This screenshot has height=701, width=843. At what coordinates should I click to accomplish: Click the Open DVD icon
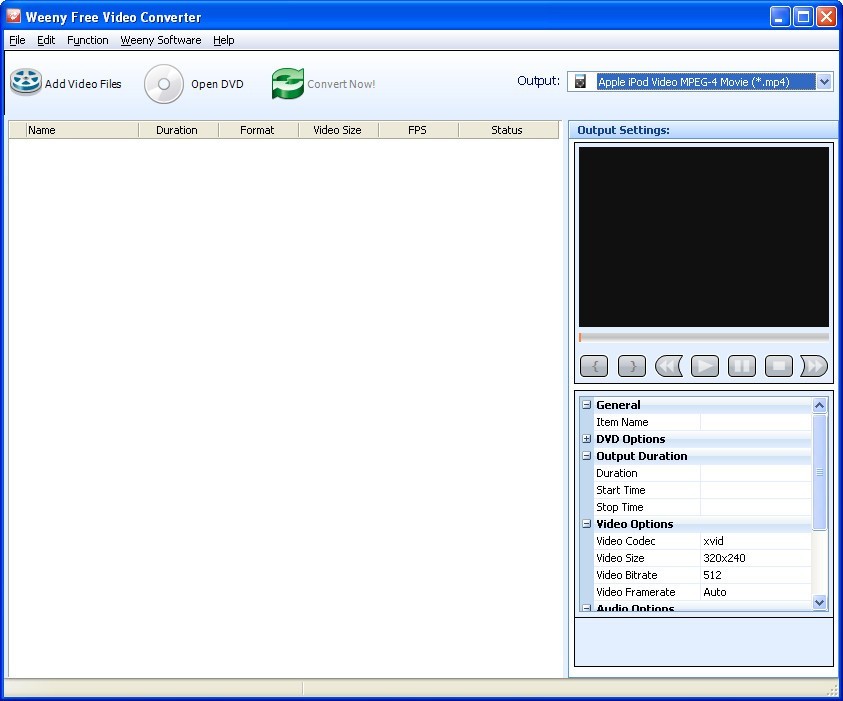[163, 83]
